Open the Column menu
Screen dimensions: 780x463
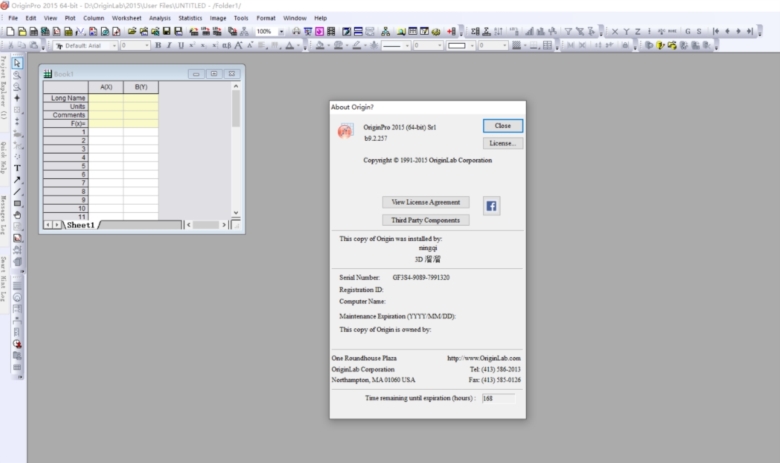pyautogui.click(x=94, y=18)
